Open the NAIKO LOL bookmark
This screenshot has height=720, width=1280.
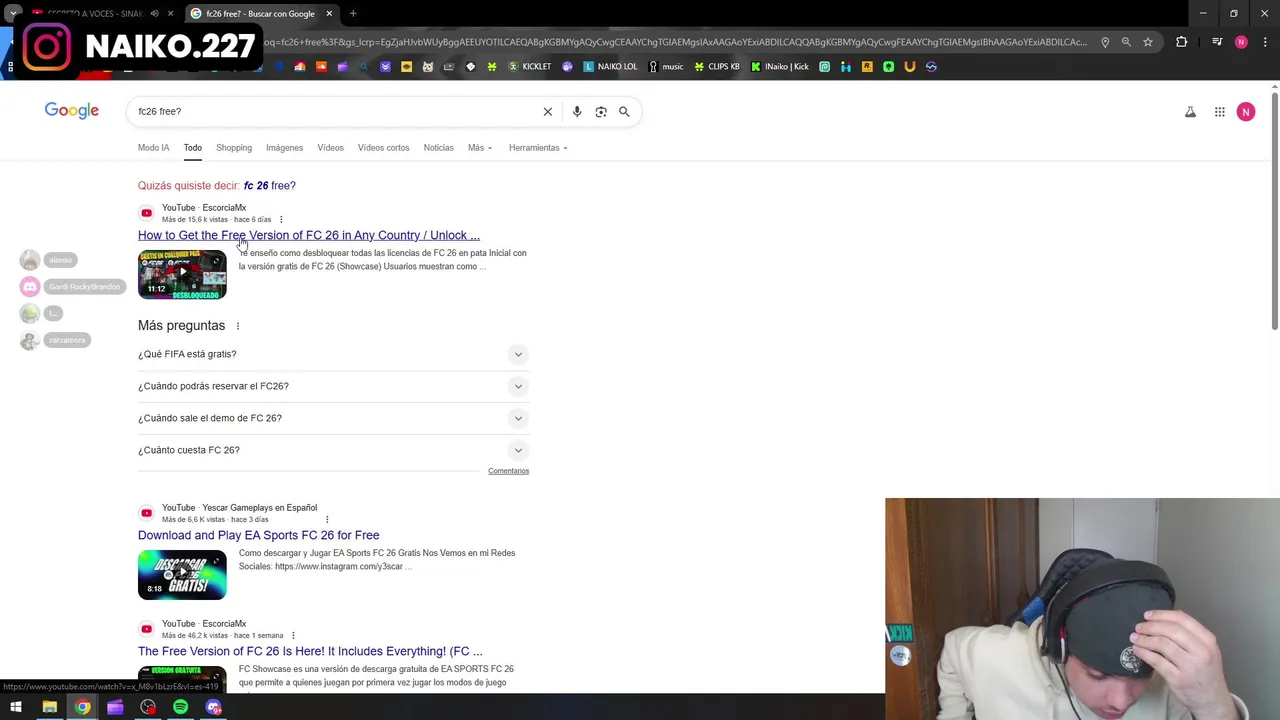point(610,67)
